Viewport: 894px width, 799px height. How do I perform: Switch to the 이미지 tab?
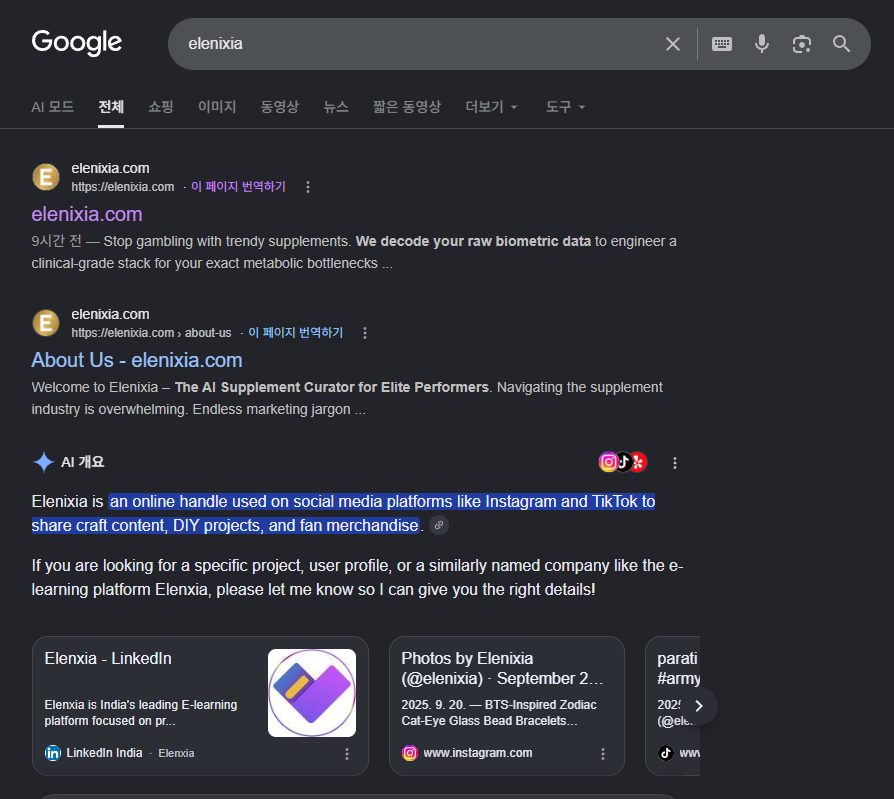[217, 107]
